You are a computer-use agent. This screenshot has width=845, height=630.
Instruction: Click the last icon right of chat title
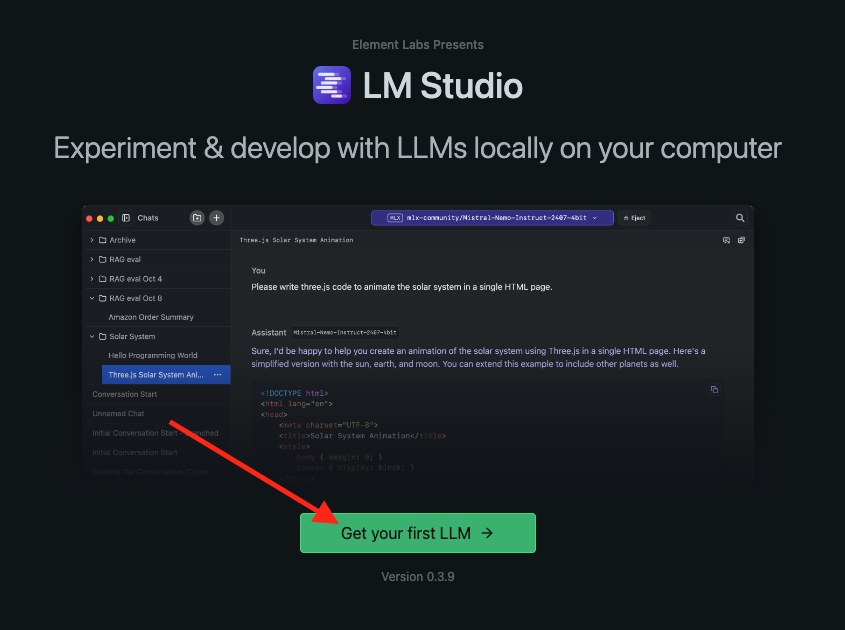coord(742,240)
